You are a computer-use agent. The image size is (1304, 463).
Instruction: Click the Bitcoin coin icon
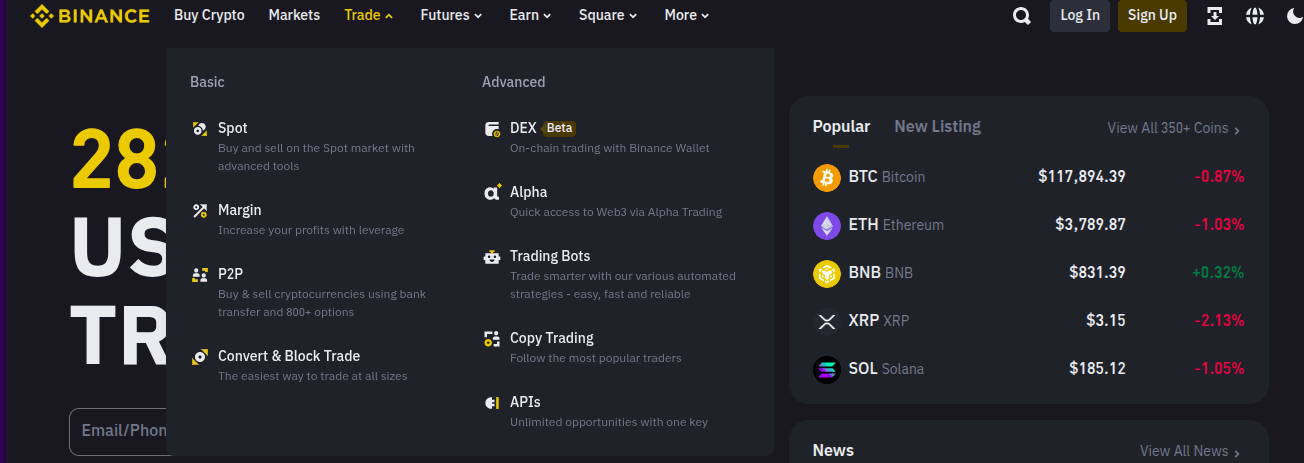827,177
